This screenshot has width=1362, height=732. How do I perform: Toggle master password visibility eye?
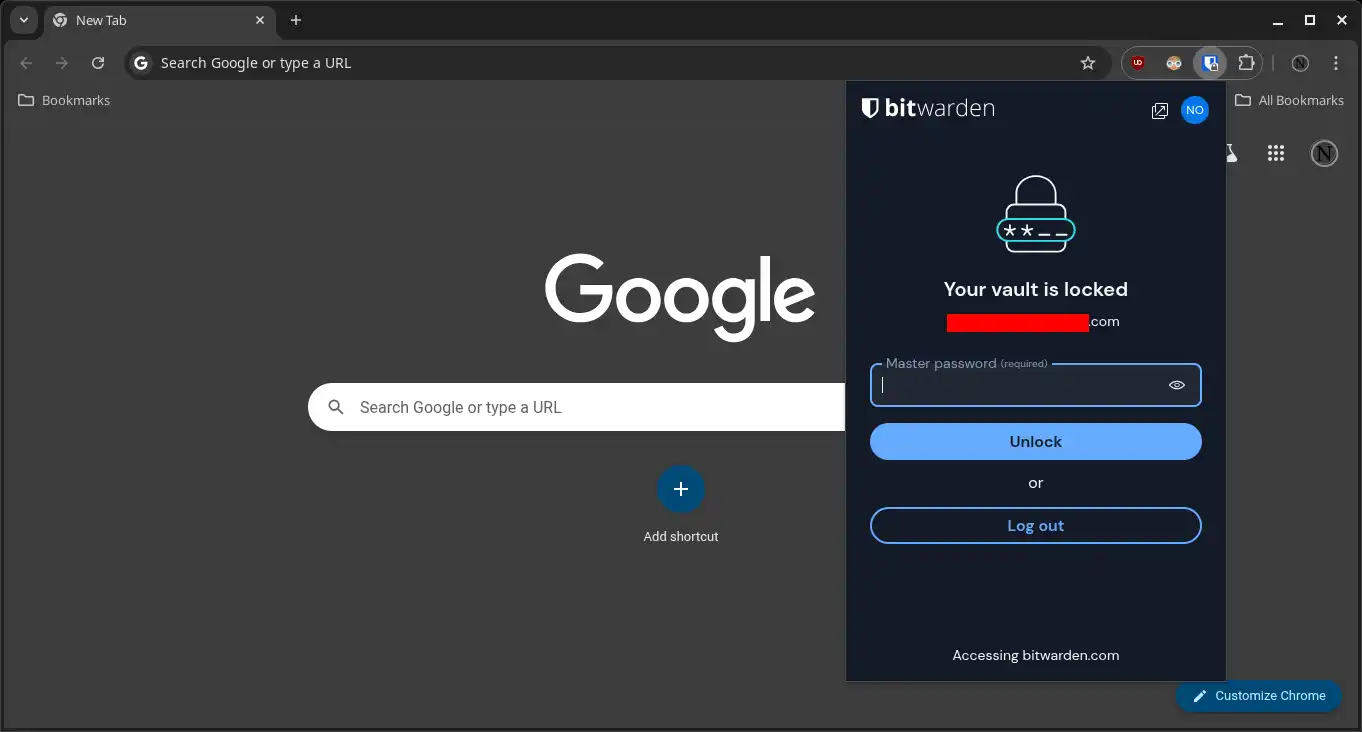[1177, 385]
